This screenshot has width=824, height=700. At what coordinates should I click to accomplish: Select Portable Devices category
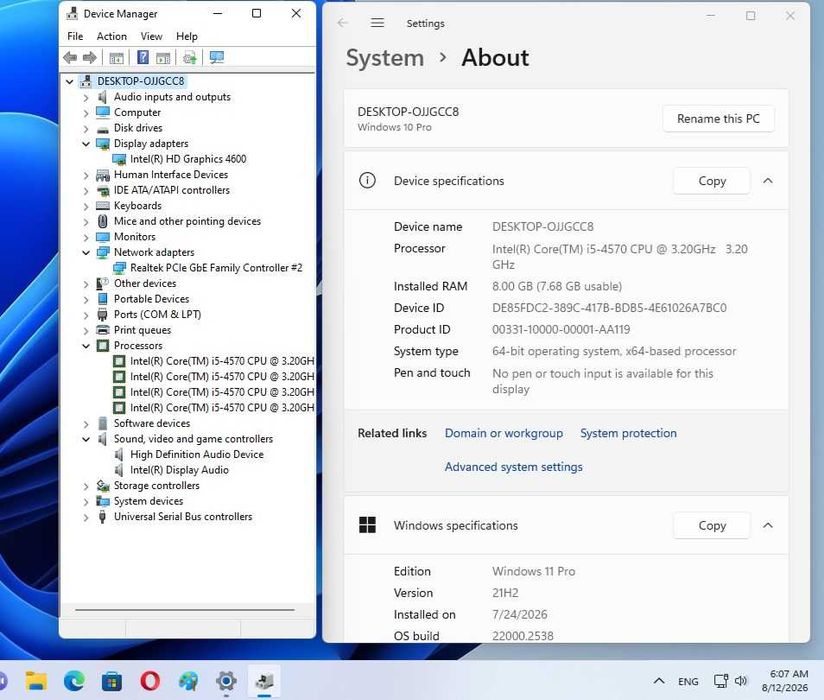pyautogui.click(x=151, y=298)
